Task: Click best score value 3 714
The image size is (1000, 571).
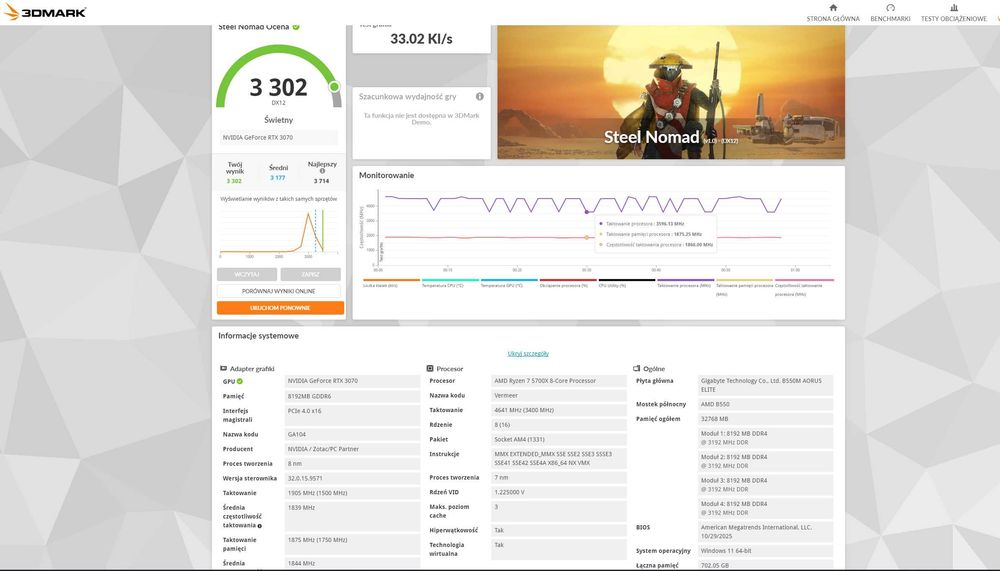Action: click(x=321, y=181)
